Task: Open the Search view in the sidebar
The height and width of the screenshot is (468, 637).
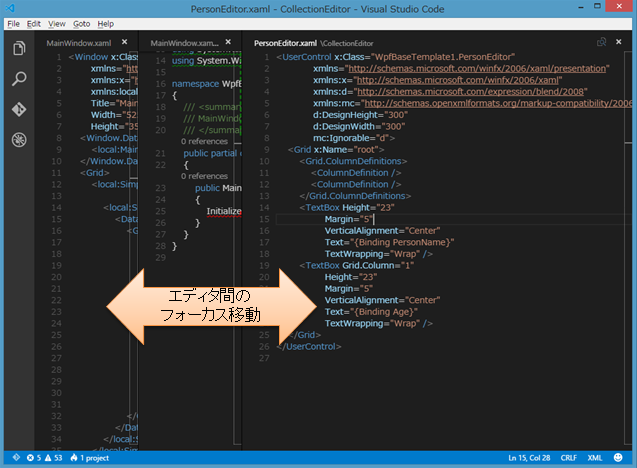Action: [x=19, y=78]
